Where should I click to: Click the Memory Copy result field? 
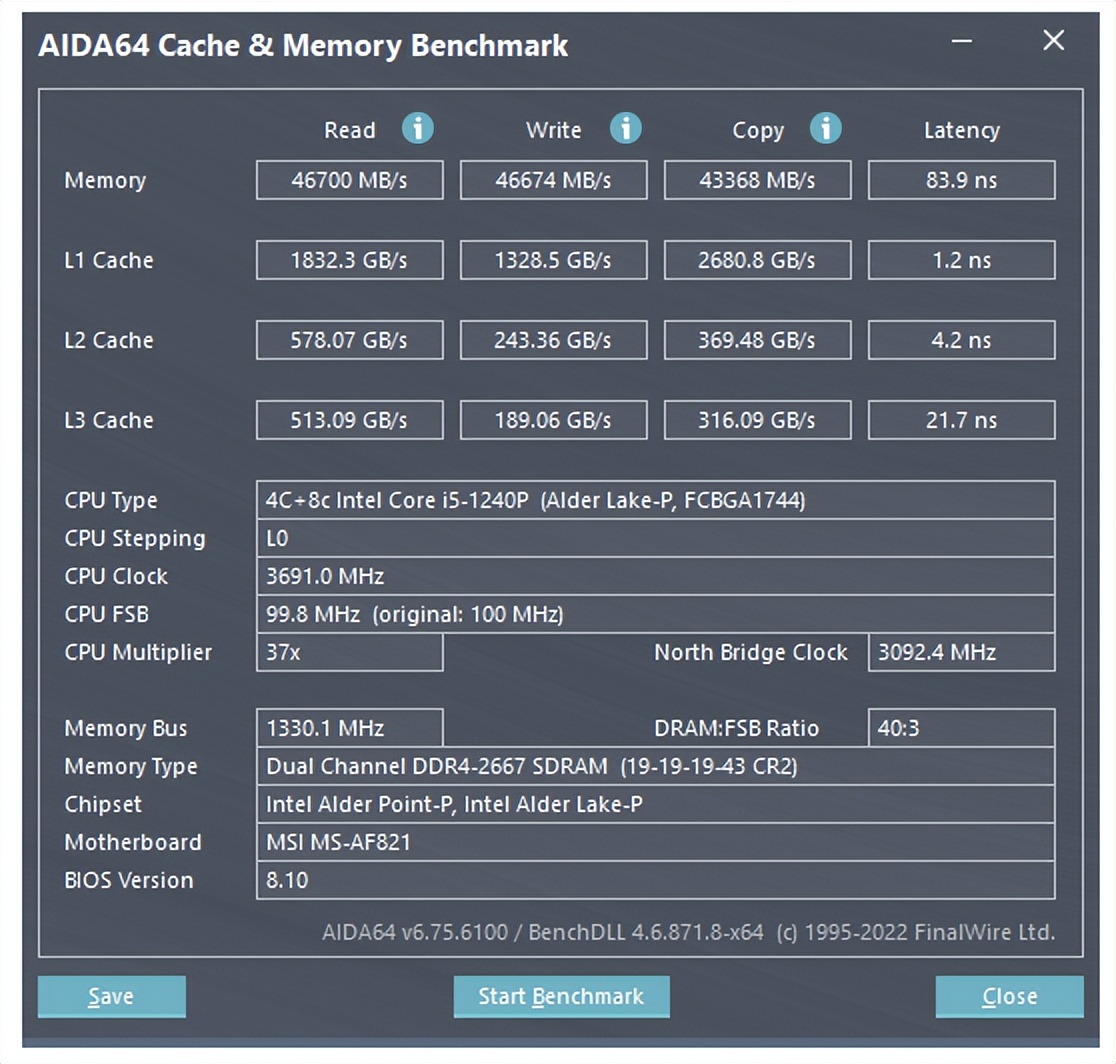(x=757, y=181)
